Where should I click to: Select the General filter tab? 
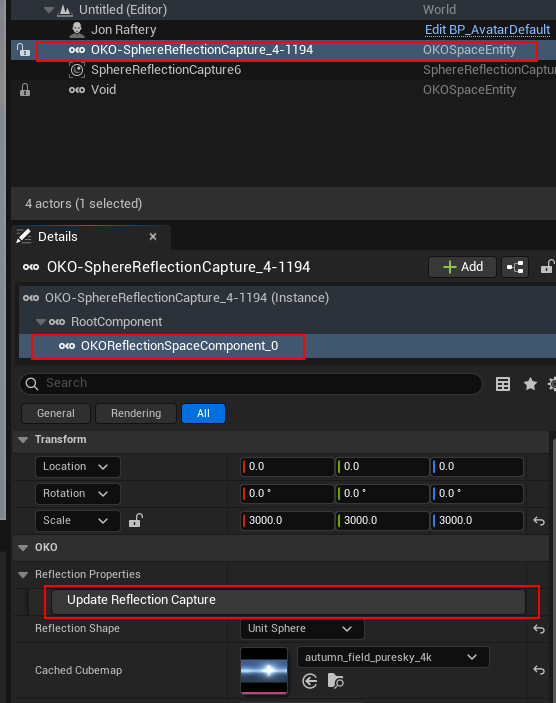point(56,413)
